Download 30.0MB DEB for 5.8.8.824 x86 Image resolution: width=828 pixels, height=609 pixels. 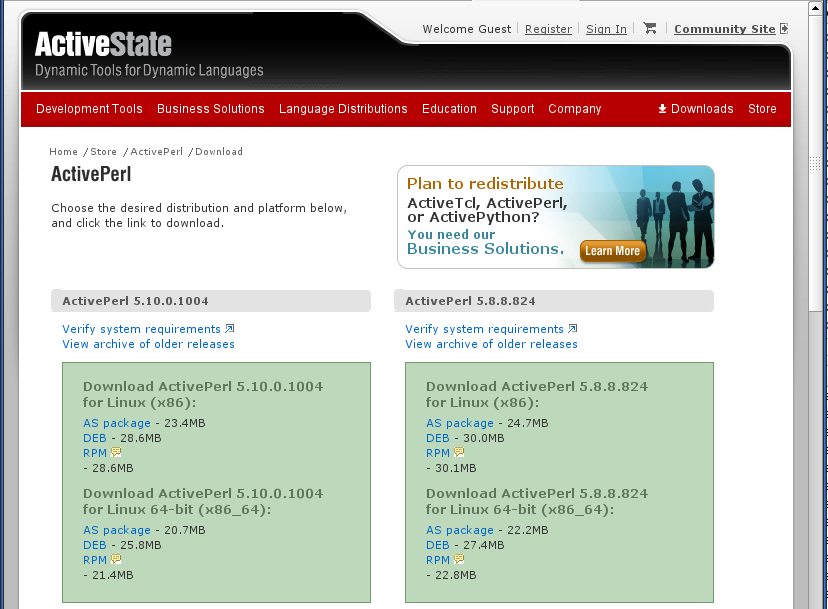pos(438,438)
